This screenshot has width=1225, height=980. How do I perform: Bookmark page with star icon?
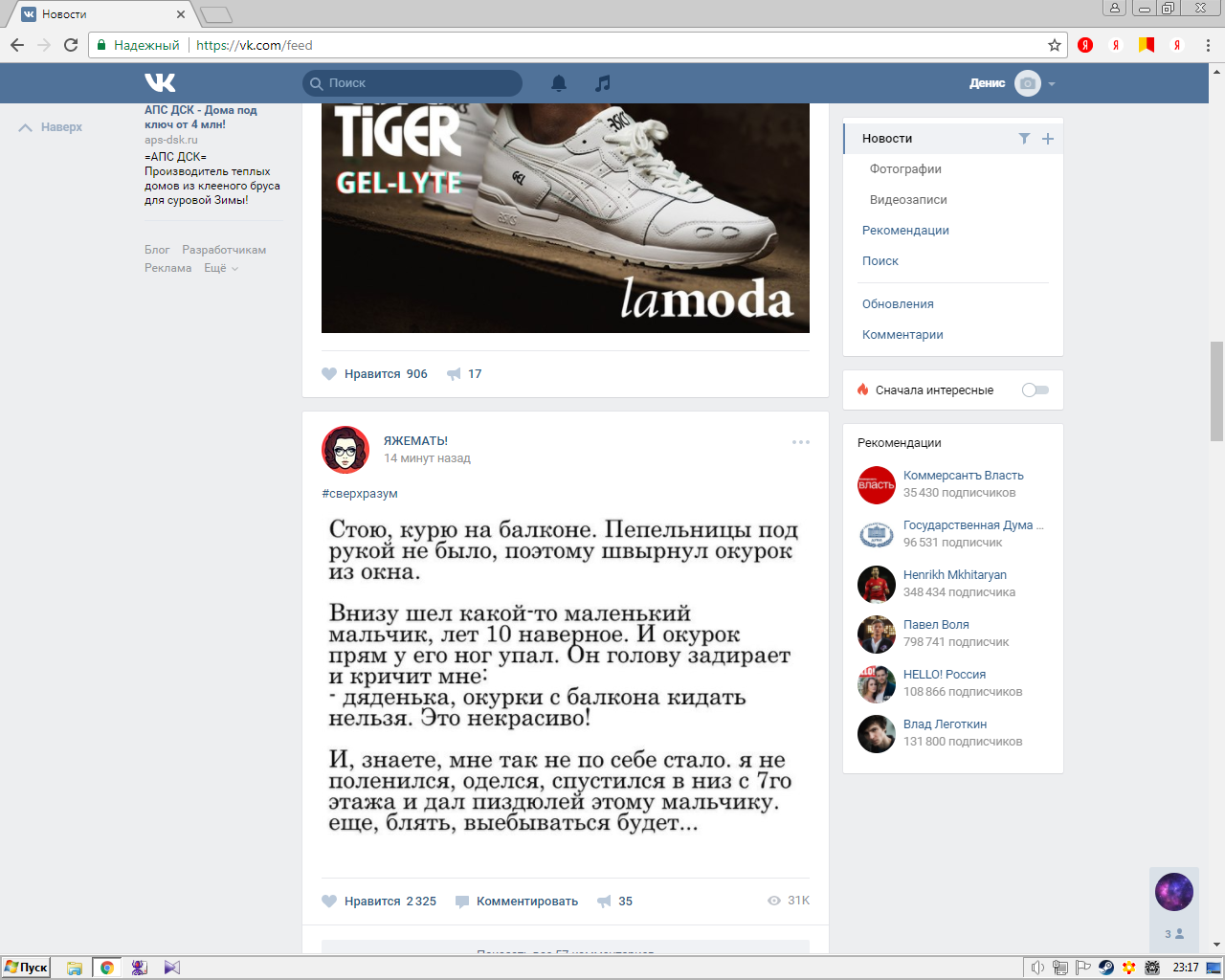pos(1055,45)
